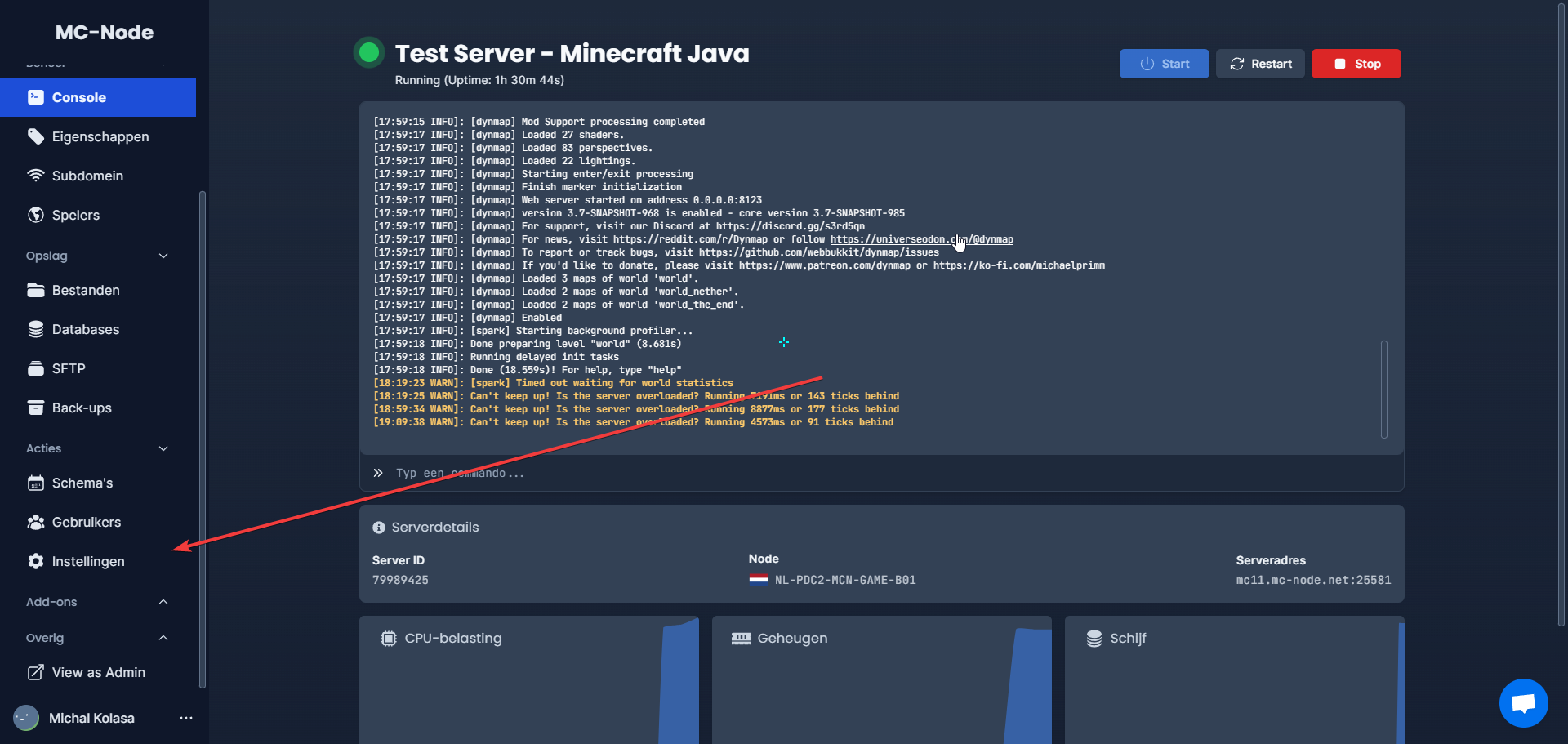1568x744 pixels.
Task: Click the page scrollbar on right edge
Action: tap(1562, 314)
